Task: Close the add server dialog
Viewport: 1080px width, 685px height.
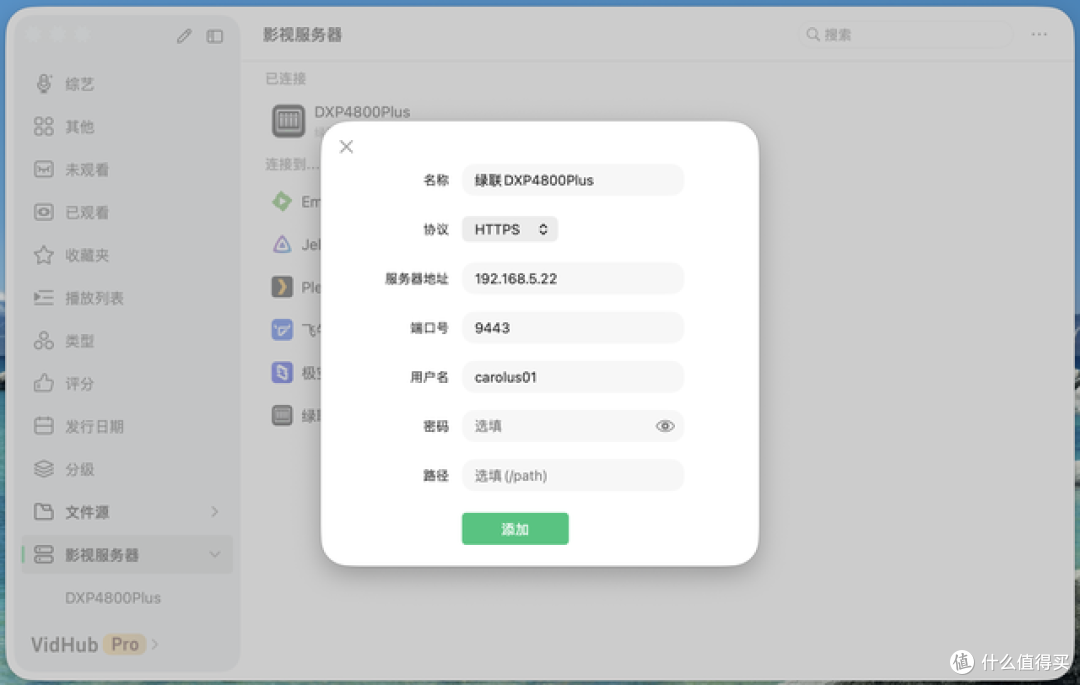Action: click(x=346, y=147)
